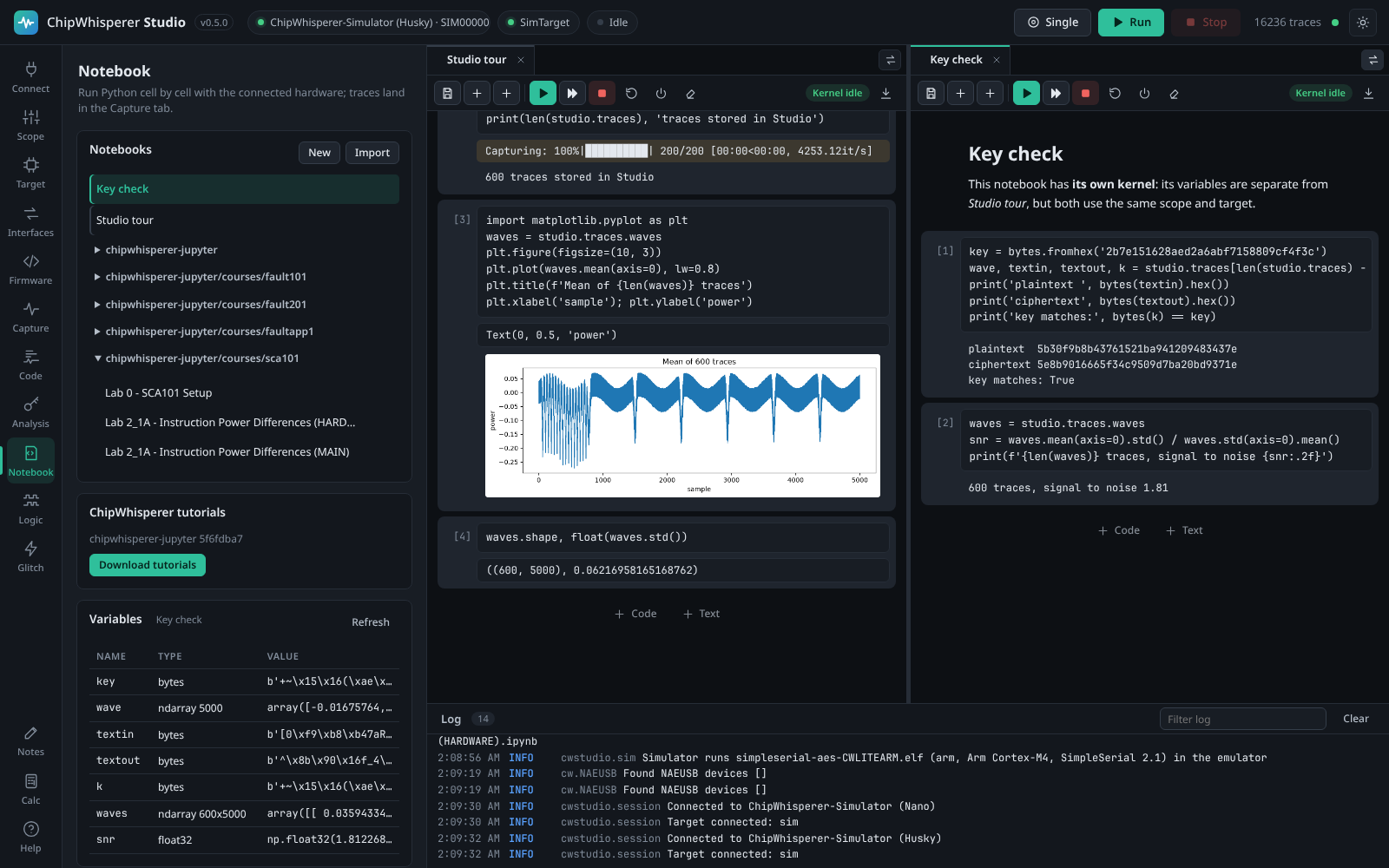This screenshot has height=868, width=1389.
Task: Toggle light/dark theme
Action: coord(1363,23)
